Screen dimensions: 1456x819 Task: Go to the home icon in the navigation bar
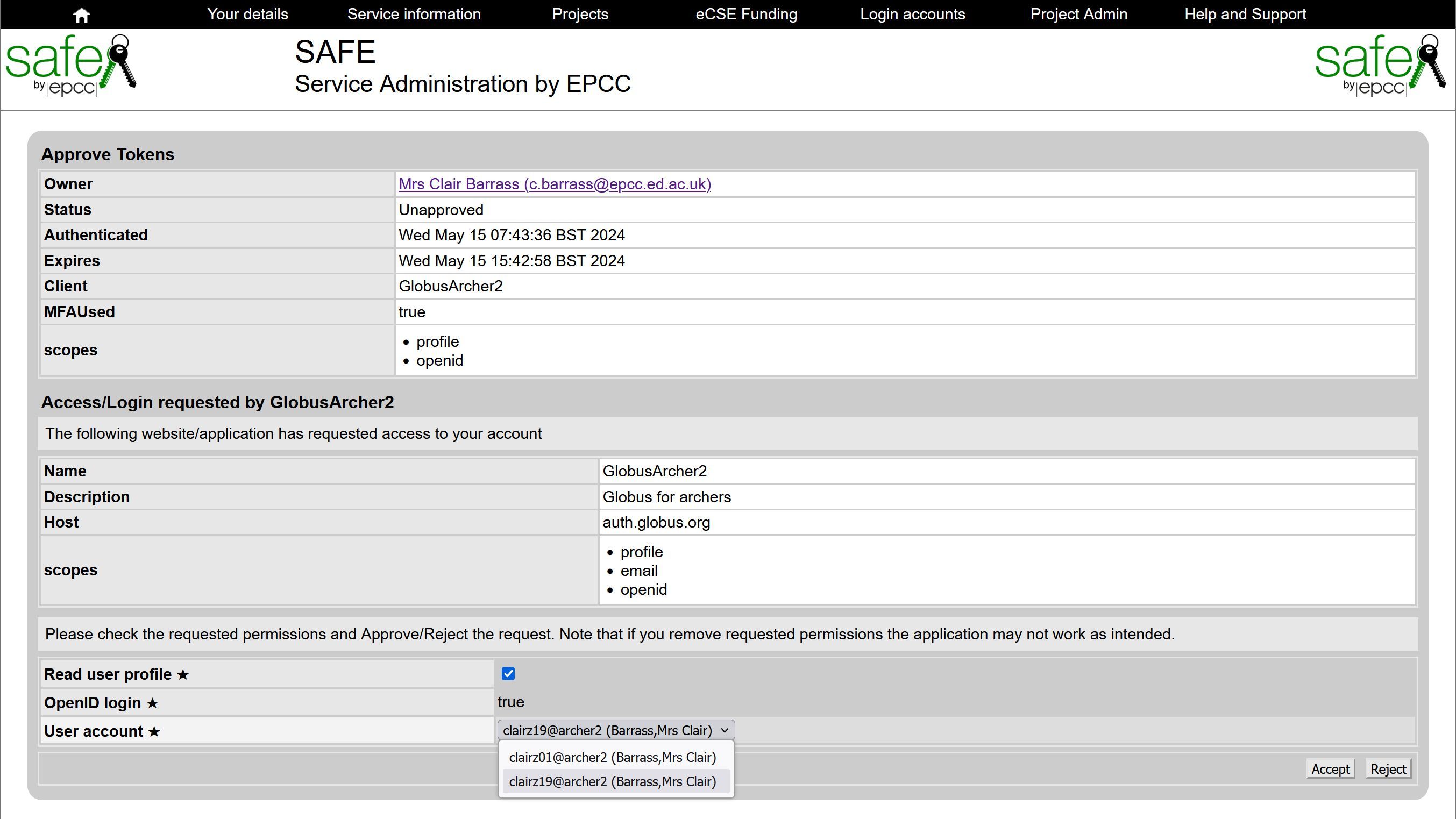click(82, 15)
